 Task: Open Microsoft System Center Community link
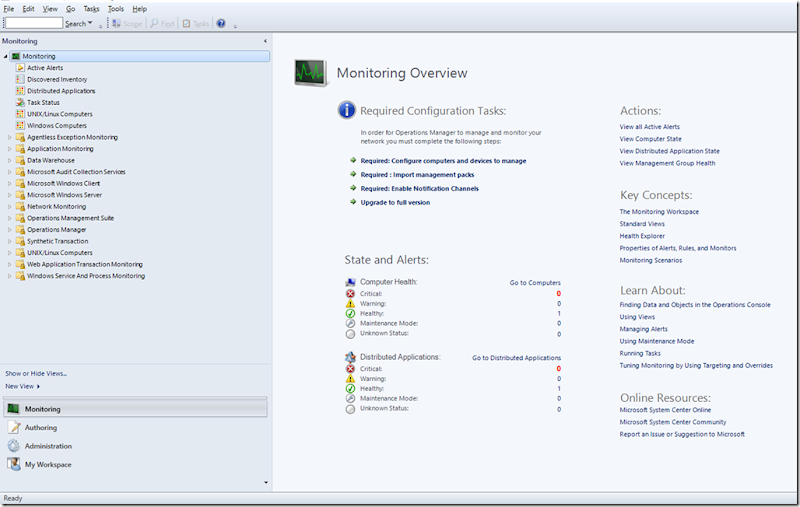[x=673, y=422]
